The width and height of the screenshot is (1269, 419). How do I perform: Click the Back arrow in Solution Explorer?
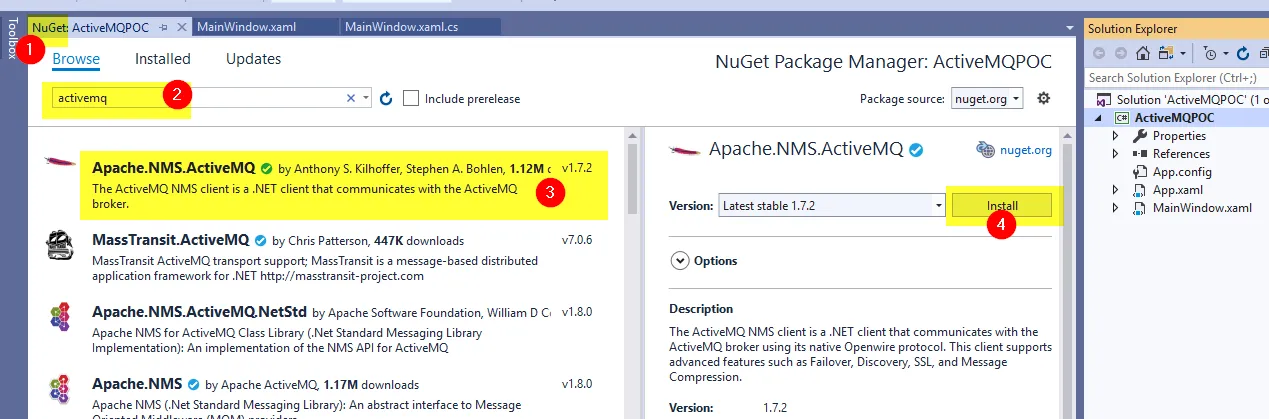pos(1098,53)
